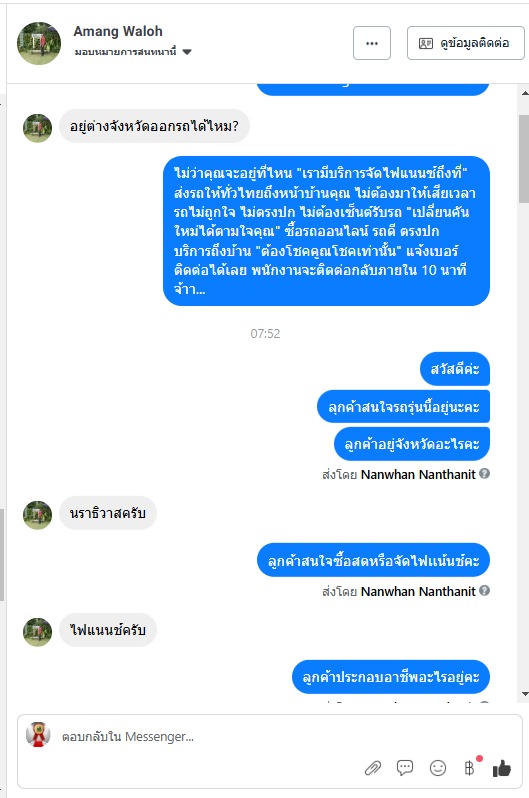529x798 pixels.
Task: Open the three-dots more options button
Action: point(372,43)
